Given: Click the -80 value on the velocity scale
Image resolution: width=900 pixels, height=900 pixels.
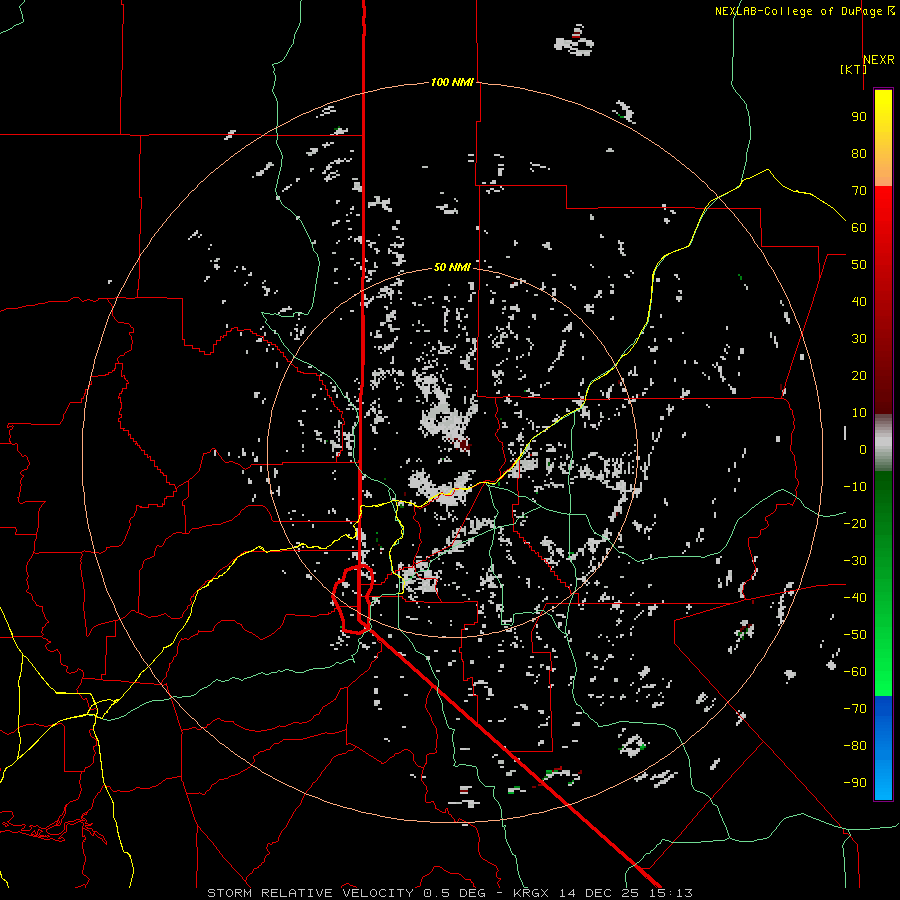Looking at the screenshot, I should coord(855,746).
